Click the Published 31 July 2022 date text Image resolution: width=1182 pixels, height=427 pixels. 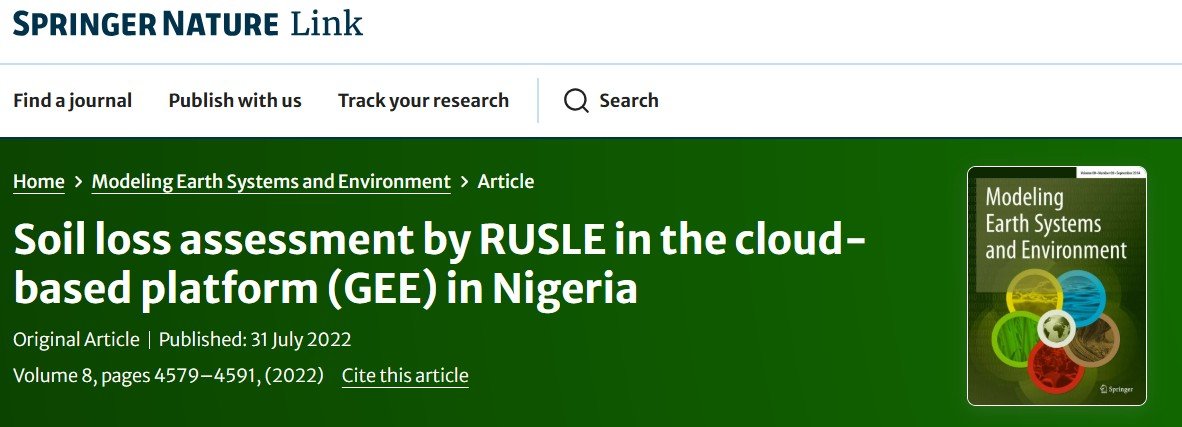[255, 339]
